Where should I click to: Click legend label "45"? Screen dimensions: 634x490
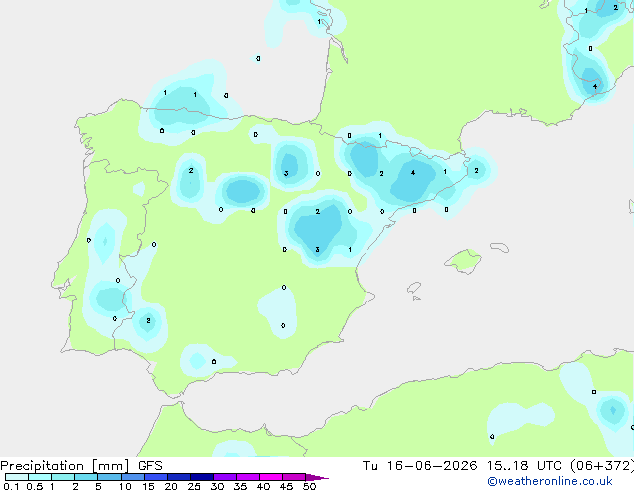(x=286, y=486)
